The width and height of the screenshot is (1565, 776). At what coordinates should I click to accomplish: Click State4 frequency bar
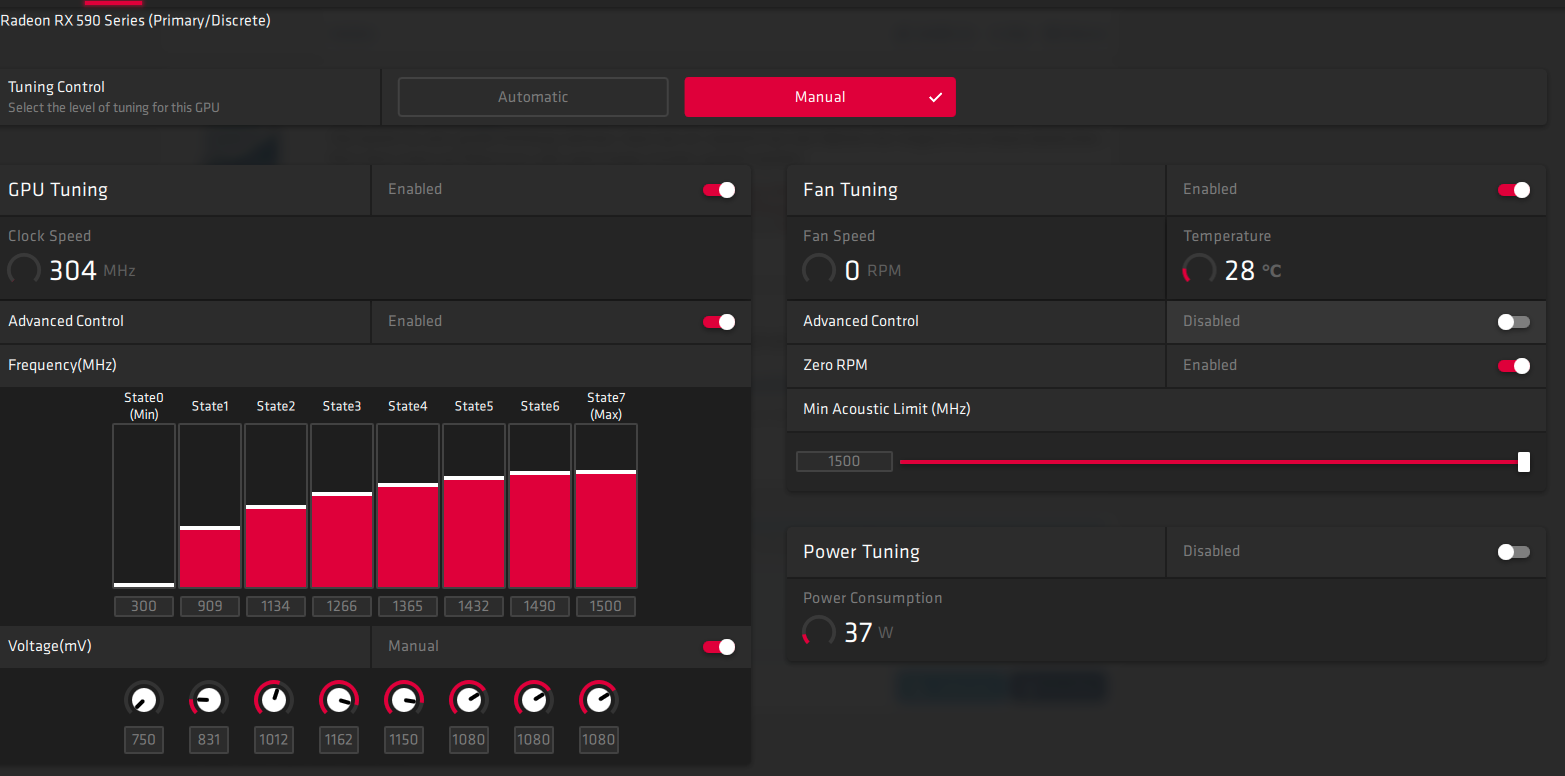408,506
